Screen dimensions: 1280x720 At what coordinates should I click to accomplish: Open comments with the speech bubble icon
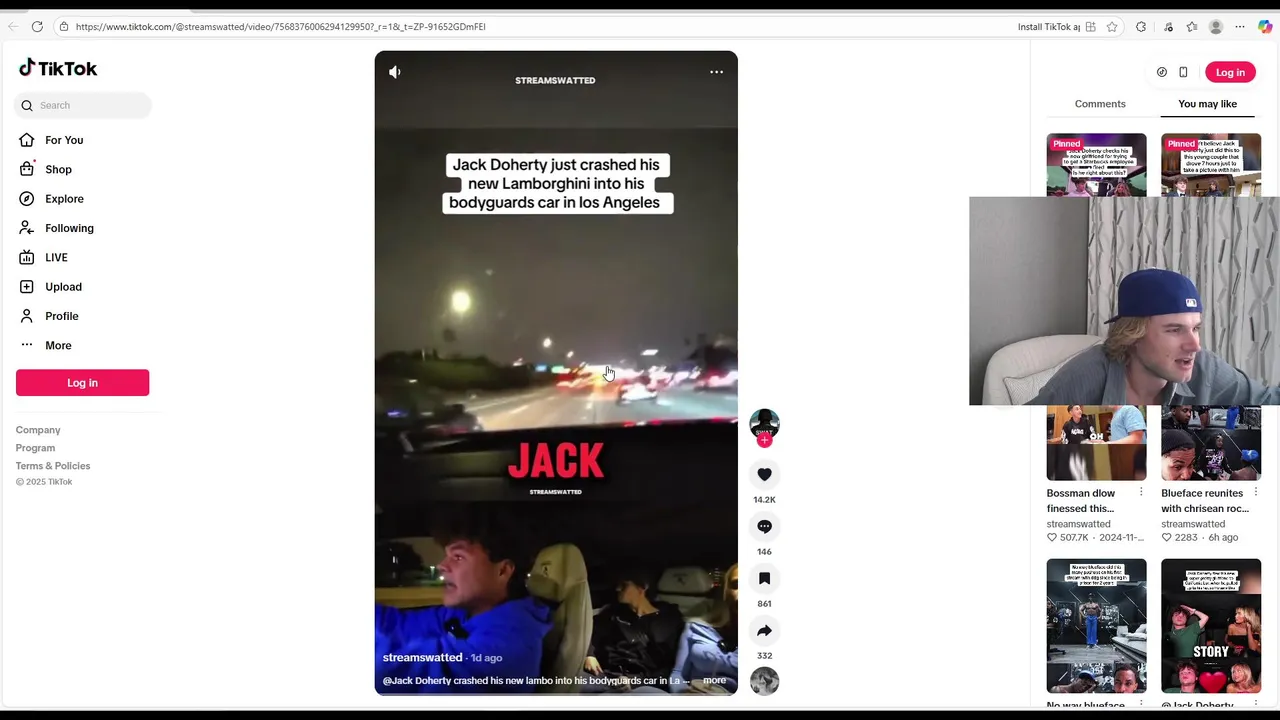(764, 527)
